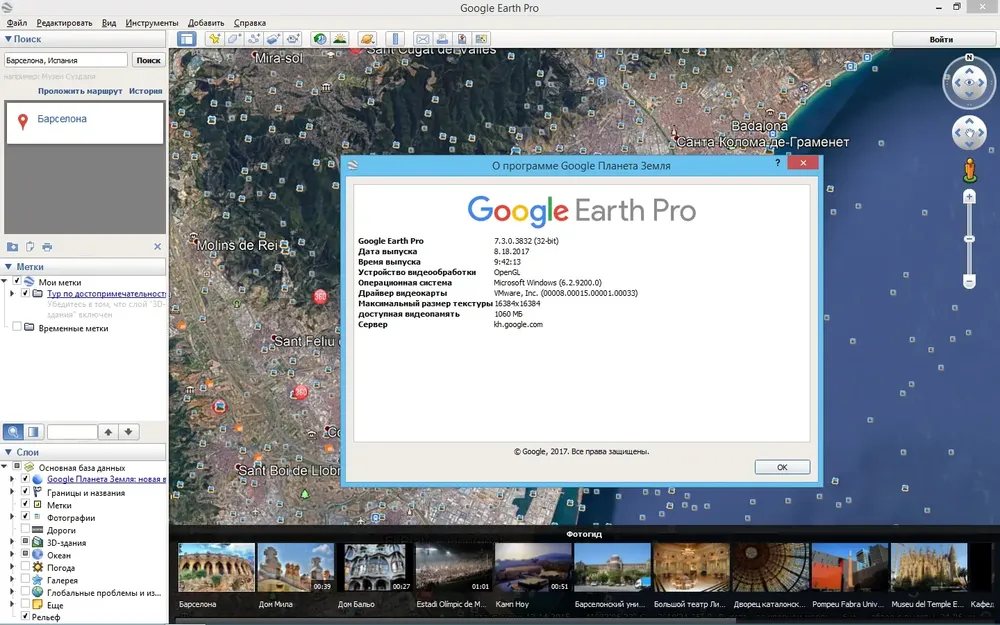
Task: Click the magnifier search-places icon
Action: pos(13,432)
